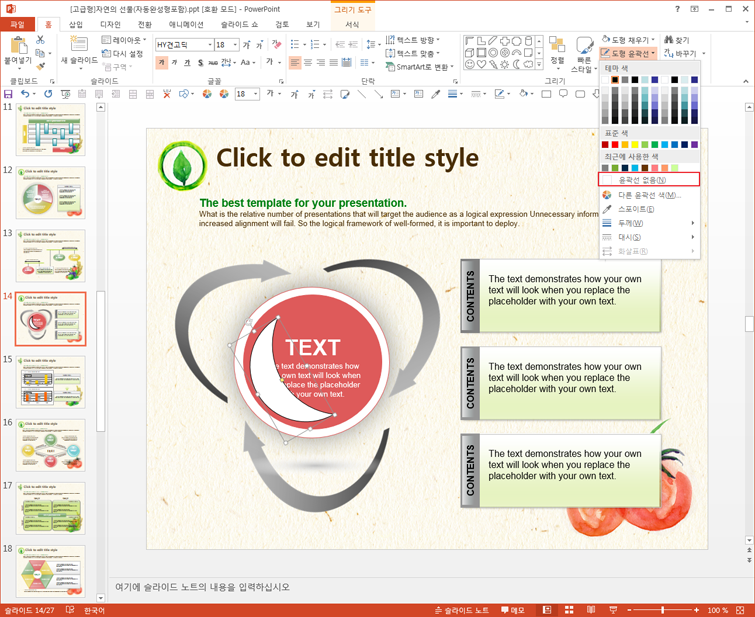The width and height of the screenshot is (755, 617).
Task: Click the eyedropper icon in quick toolbar
Action: pos(435,94)
